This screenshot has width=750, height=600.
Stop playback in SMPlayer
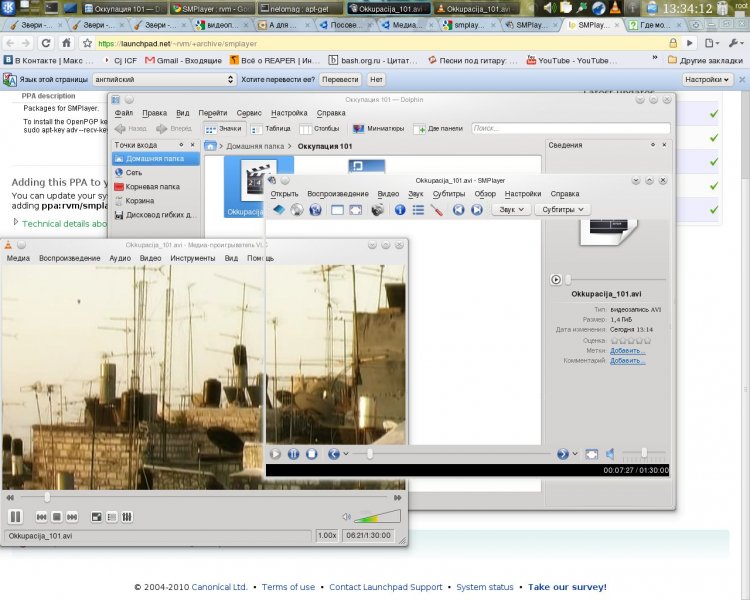coord(311,454)
